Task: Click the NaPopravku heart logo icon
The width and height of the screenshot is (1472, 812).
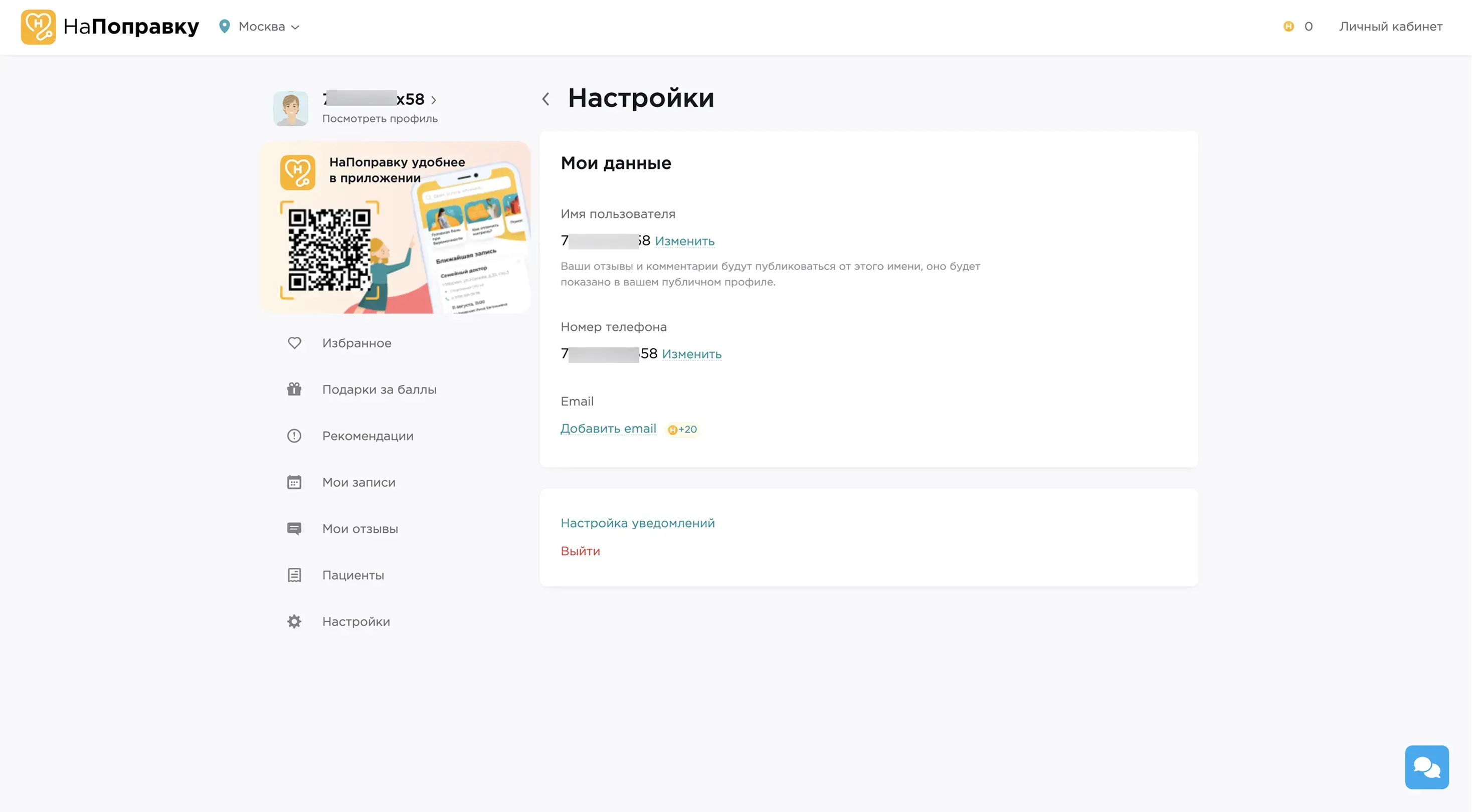Action: click(38, 26)
